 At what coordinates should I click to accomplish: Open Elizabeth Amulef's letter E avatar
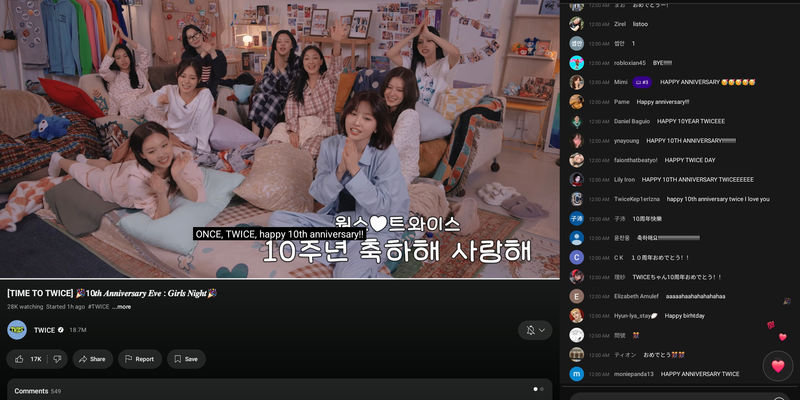(577, 296)
